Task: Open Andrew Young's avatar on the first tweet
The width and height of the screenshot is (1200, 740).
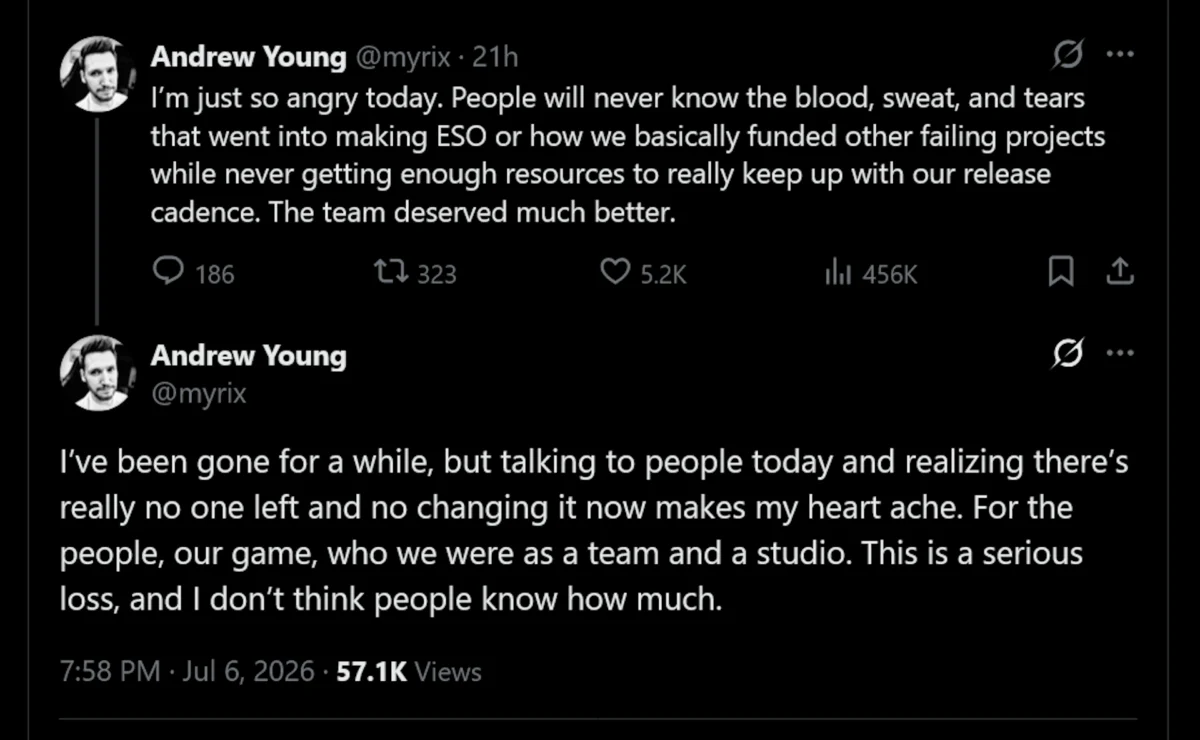Action: (95, 73)
